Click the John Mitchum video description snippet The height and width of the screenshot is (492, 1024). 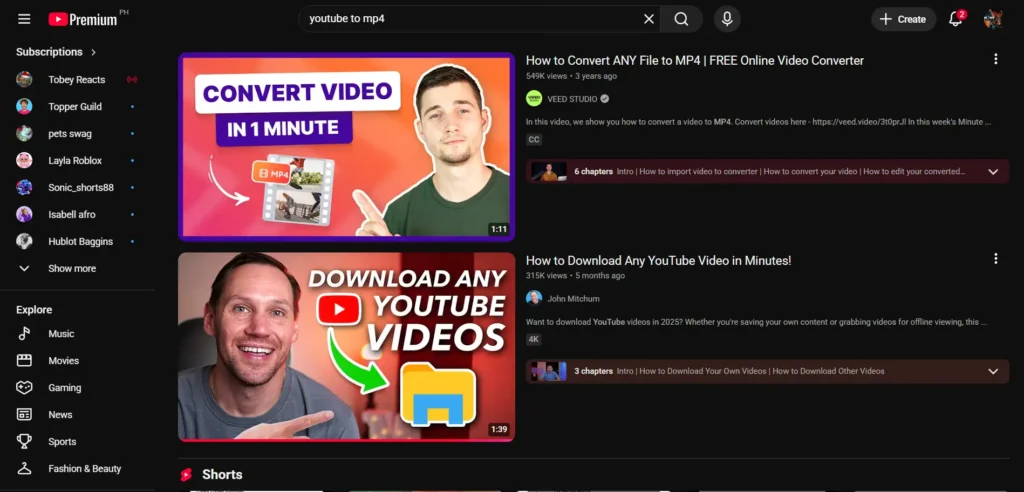pyautogui.click(x=756, y=322)
